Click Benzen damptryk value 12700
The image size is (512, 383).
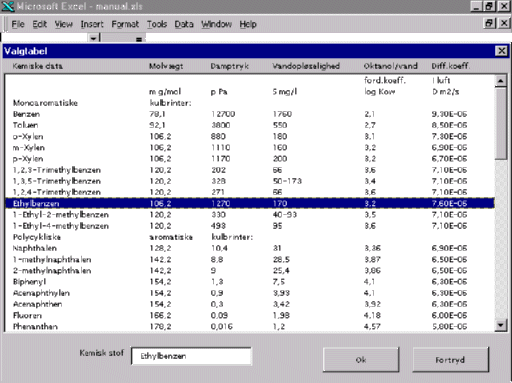(223, 114)
